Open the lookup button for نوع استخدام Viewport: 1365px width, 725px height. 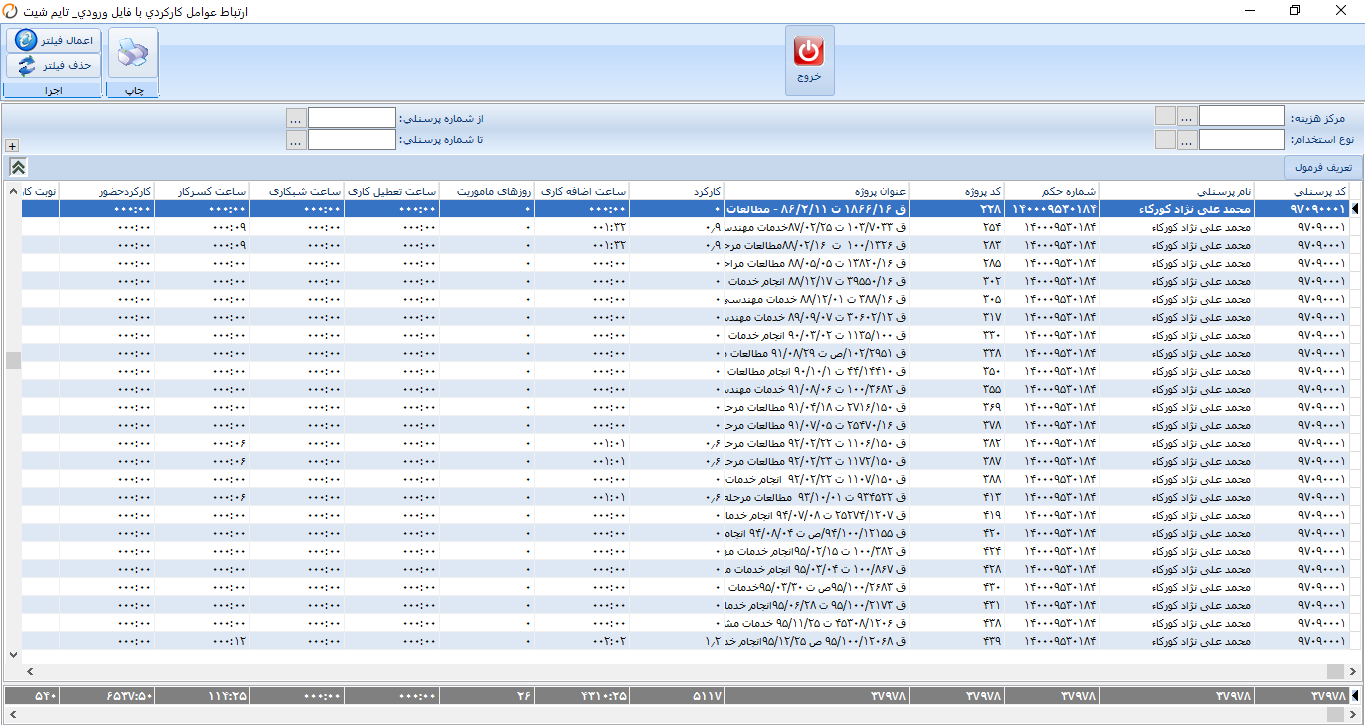(1186, 140)
